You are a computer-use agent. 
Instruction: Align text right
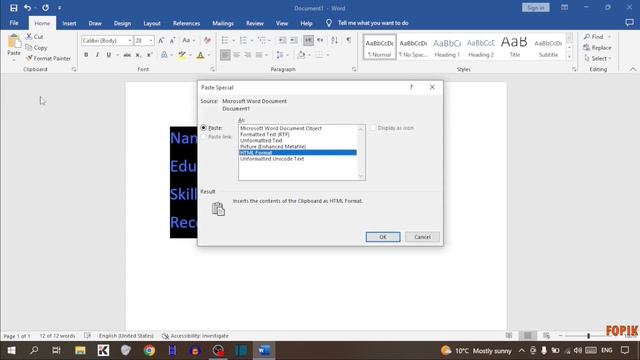(x=248, y=55)
